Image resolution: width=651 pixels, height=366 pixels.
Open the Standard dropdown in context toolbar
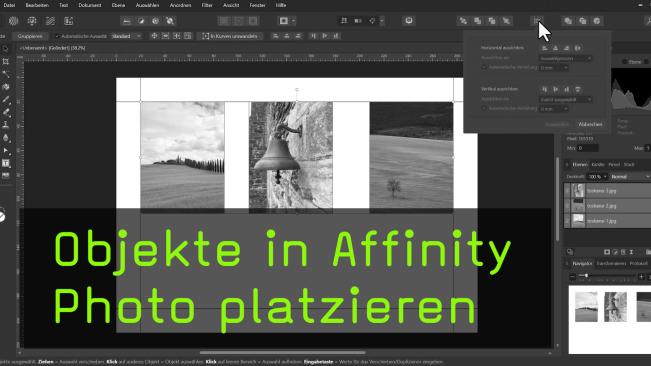point(126,37)
